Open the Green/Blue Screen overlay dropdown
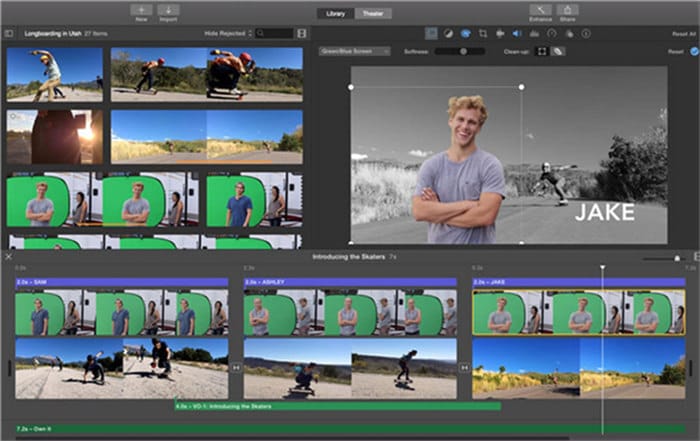Viewport: 700px width, 441px height. coord(355,50)
